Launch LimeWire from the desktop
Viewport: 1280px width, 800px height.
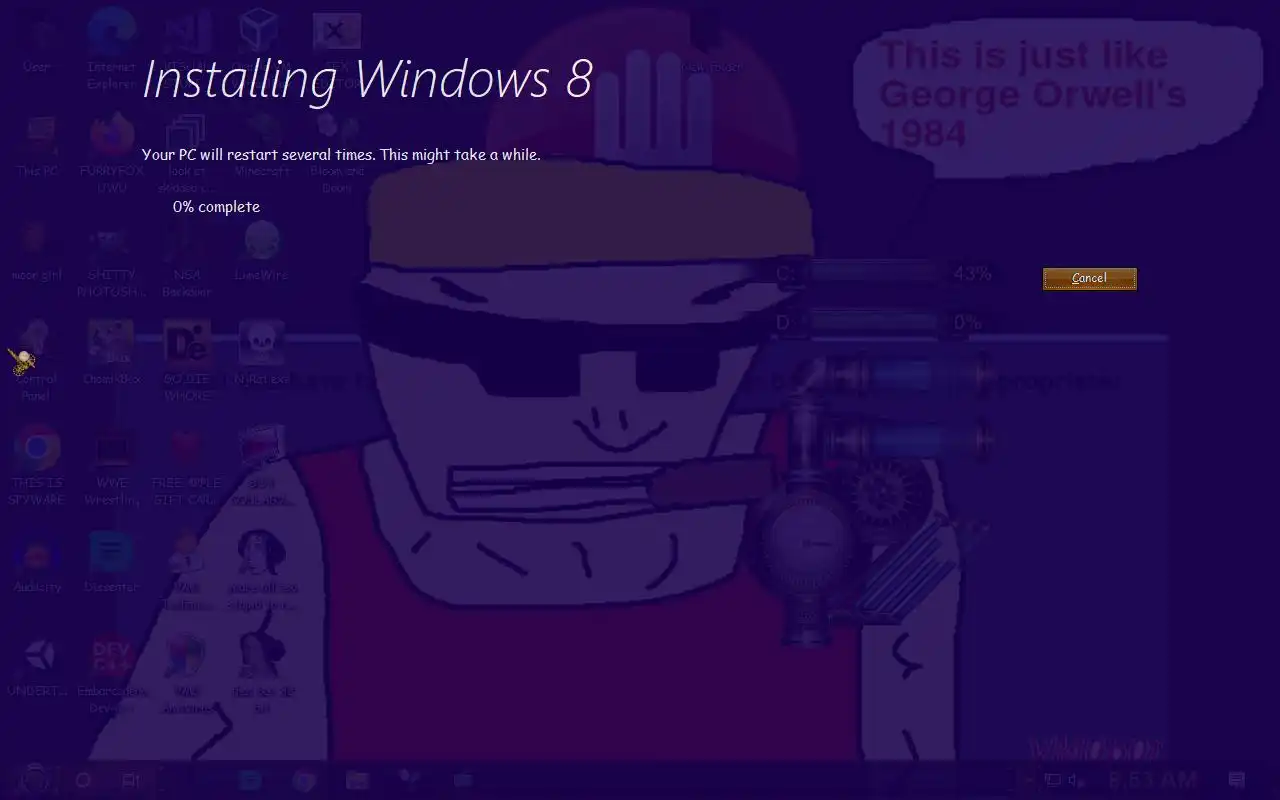point(261,252)
